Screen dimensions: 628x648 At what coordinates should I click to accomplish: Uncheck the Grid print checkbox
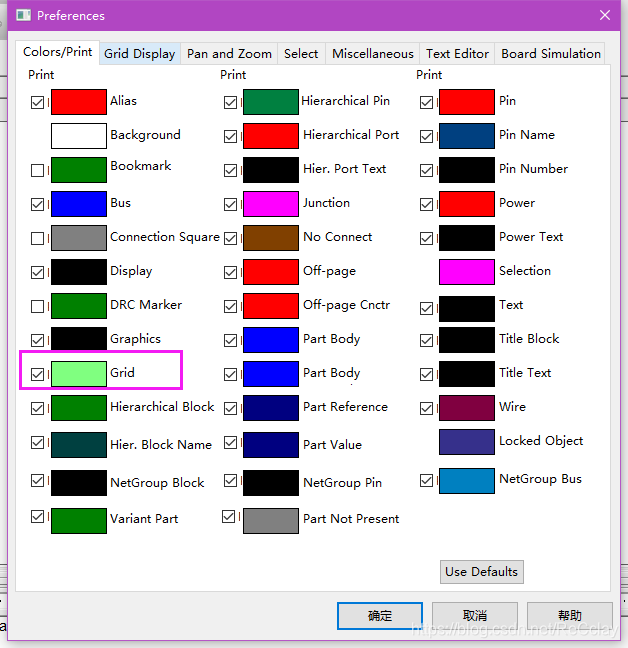38,374
